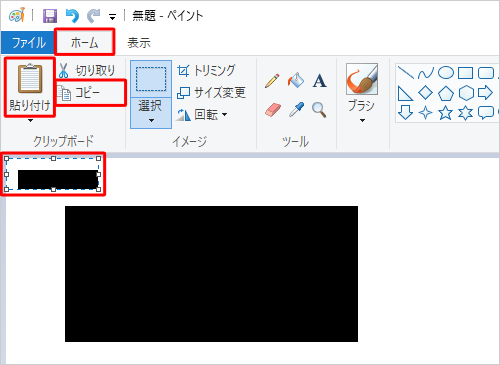Select the color picker eyedropper

[296, 110]
